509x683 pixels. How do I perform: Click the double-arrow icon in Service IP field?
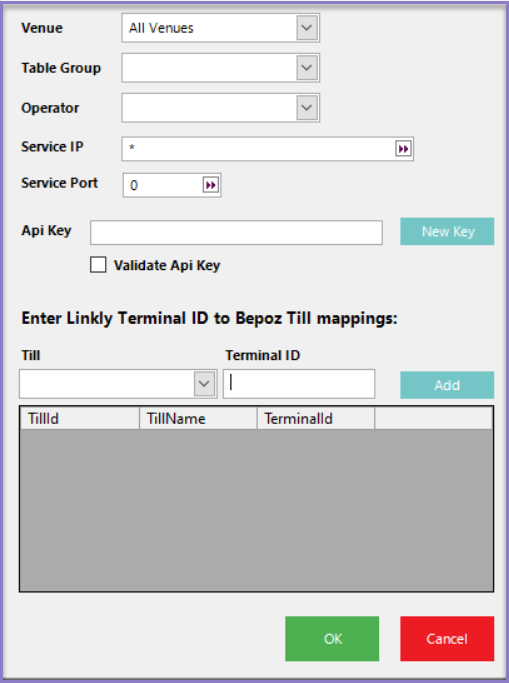tap(403, 149)
